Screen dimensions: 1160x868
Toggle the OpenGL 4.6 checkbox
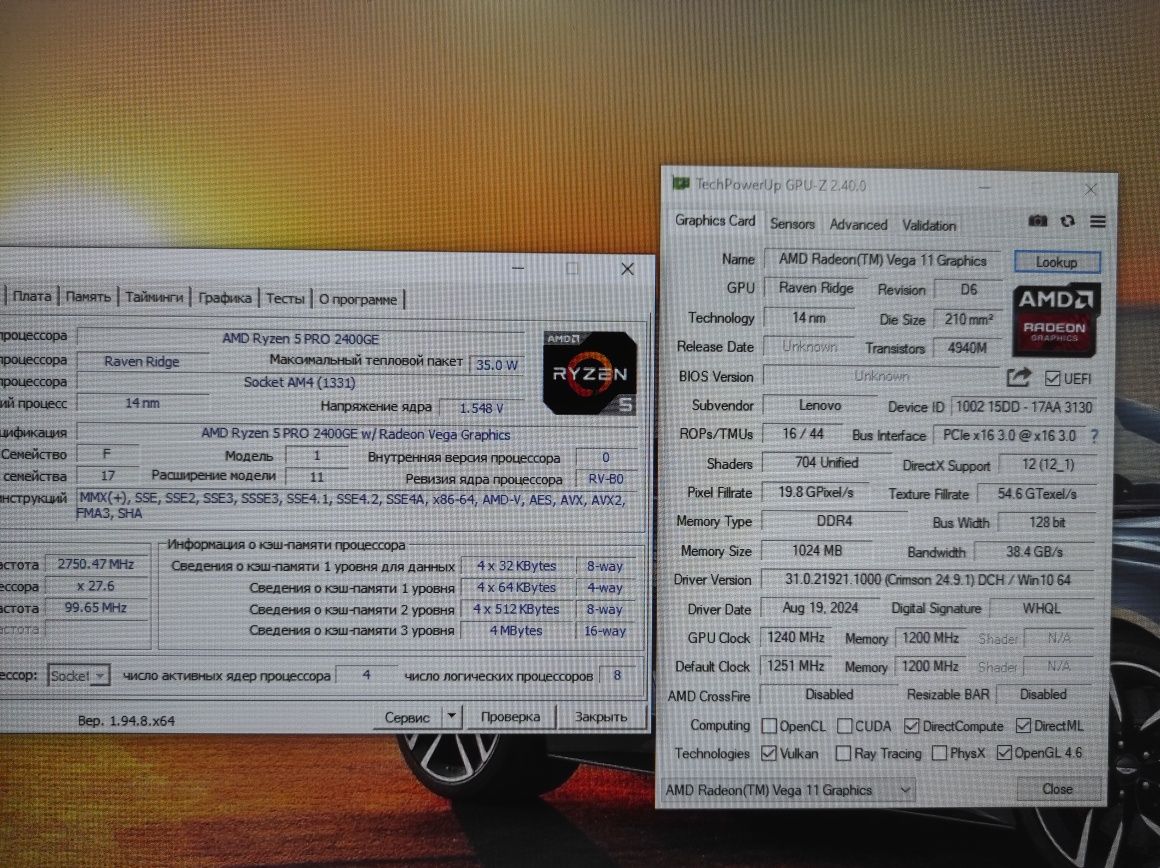point(1004,753)
